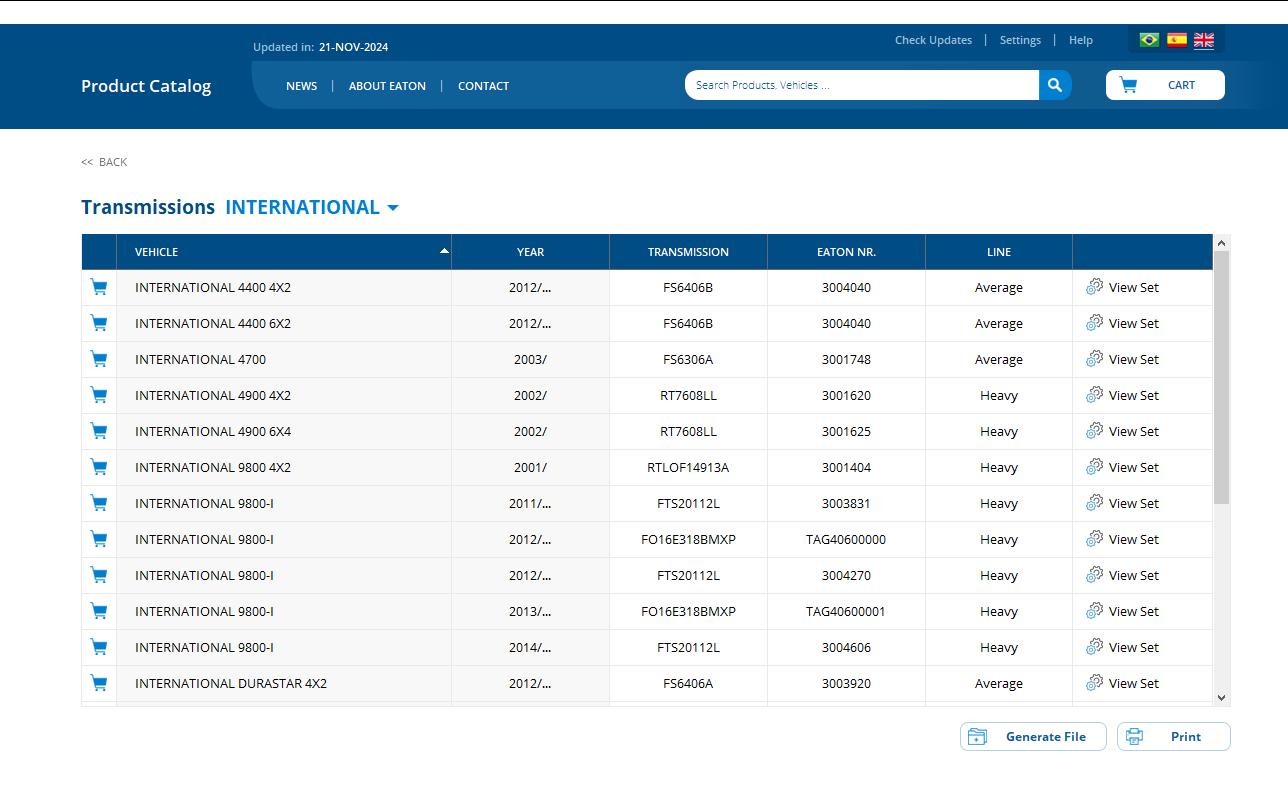Open View Set in the 3003831 row
1288x805 pixels.
pos(1123,503)
